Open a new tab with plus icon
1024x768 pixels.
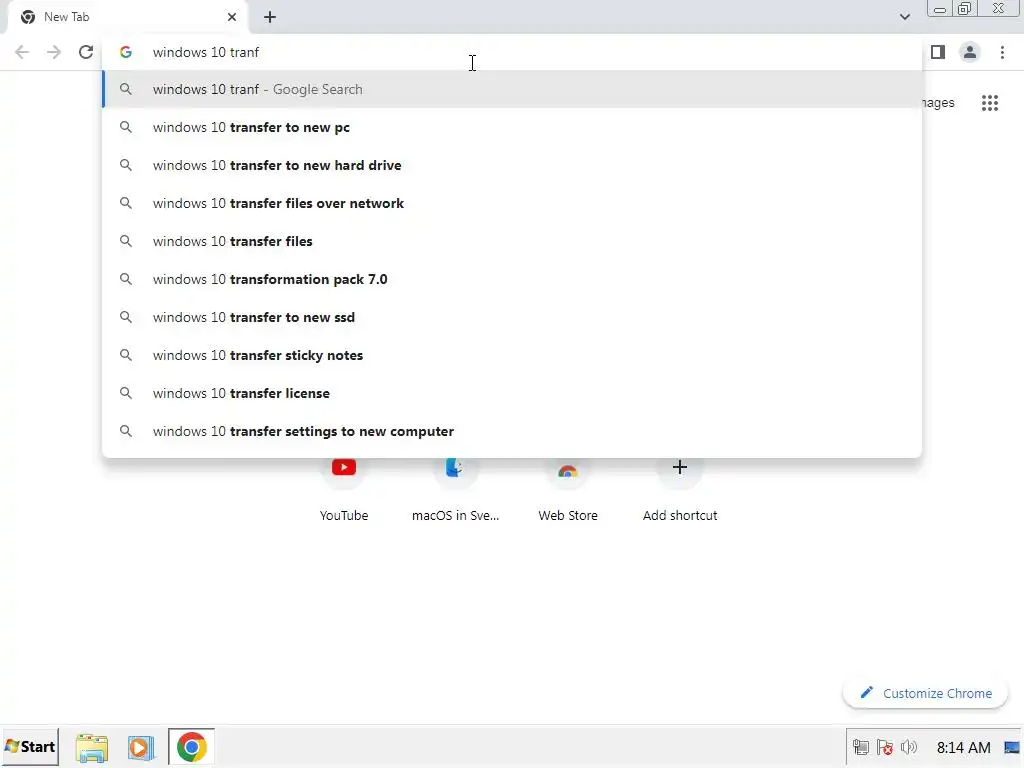(270, 17)
